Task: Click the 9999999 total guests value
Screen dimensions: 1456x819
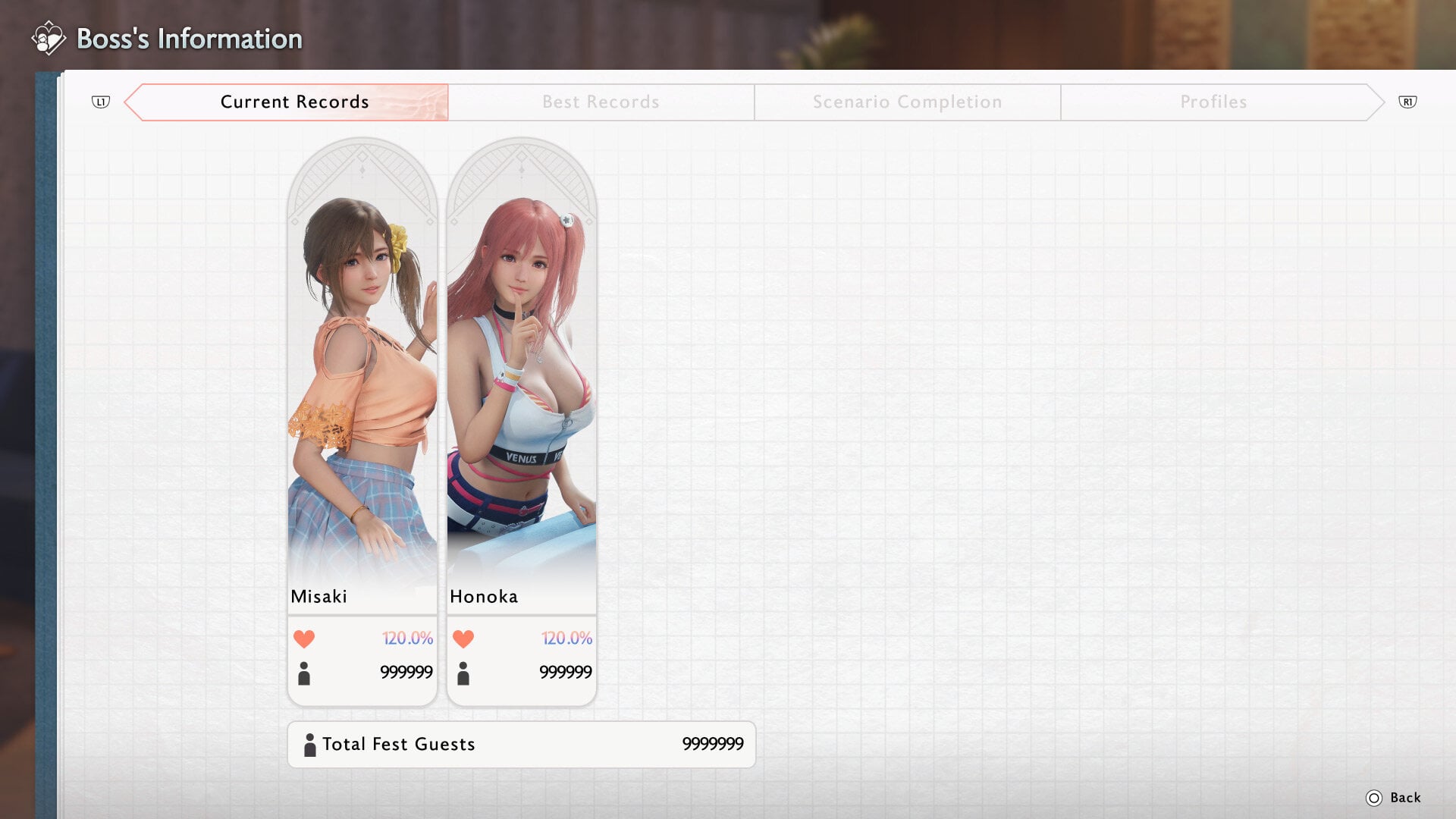Action: pos(713,745)
